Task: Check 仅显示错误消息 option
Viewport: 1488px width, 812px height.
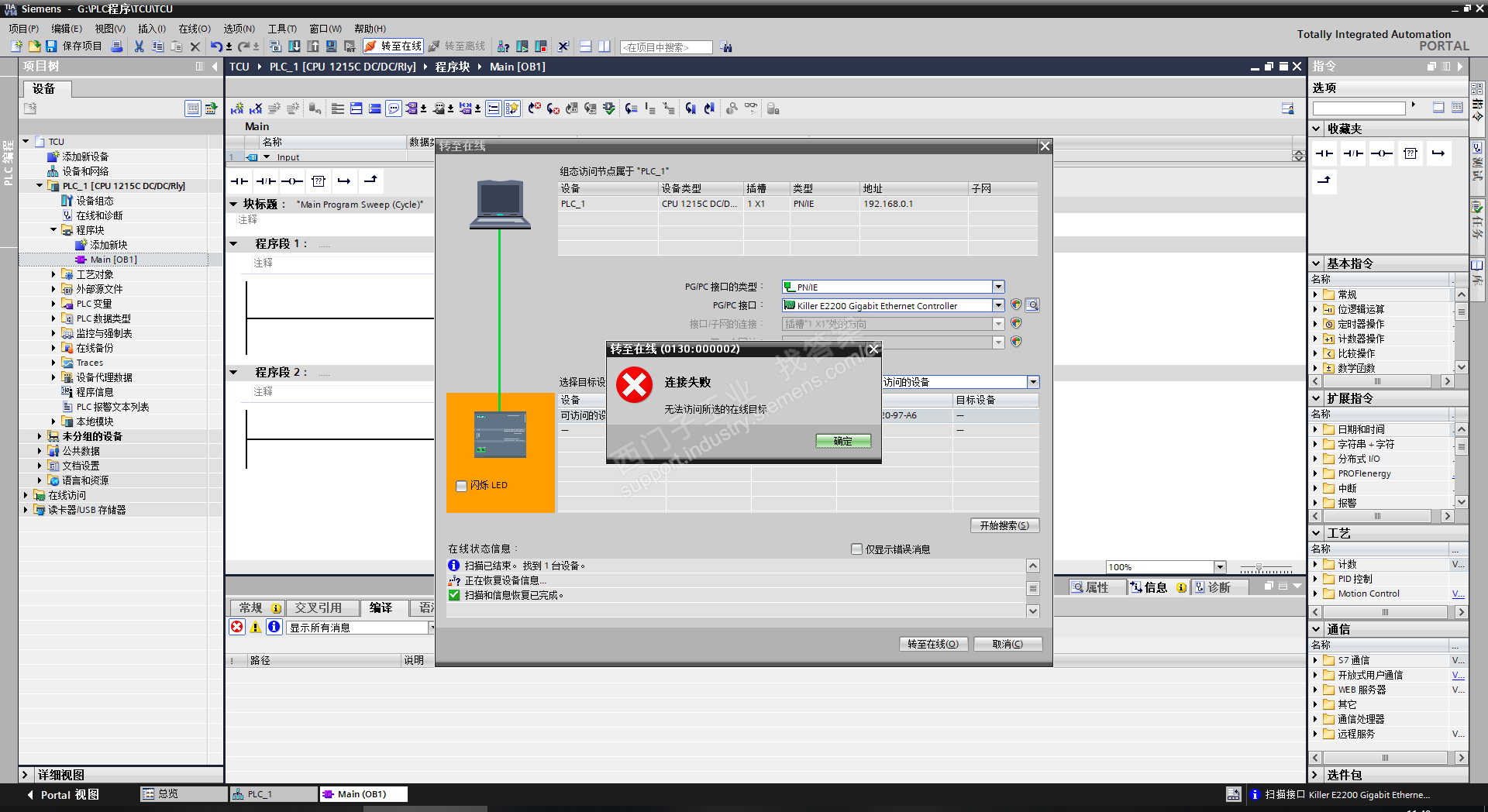Action: point(856,549)
